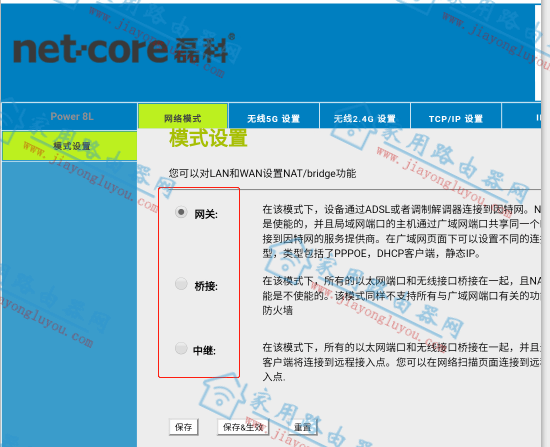Click the LAN和WAN设置NAT/bridge功能 description line

point(262,173)
